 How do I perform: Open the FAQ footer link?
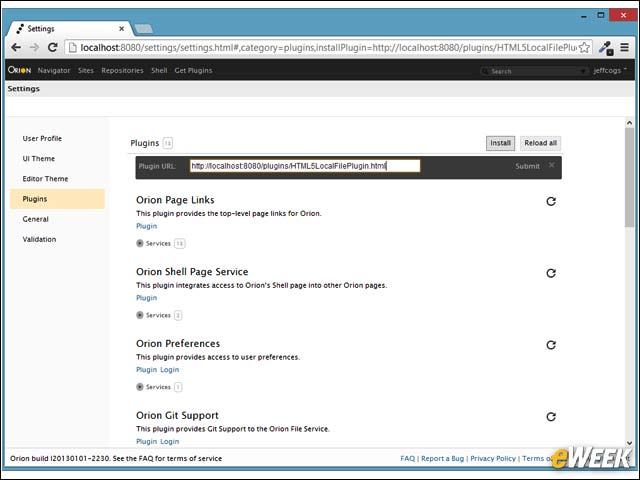407,458
